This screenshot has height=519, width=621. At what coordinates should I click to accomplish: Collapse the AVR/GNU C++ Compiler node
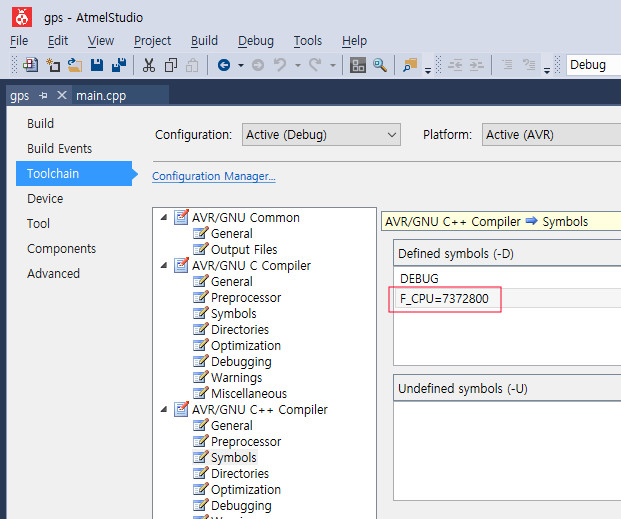164,410
